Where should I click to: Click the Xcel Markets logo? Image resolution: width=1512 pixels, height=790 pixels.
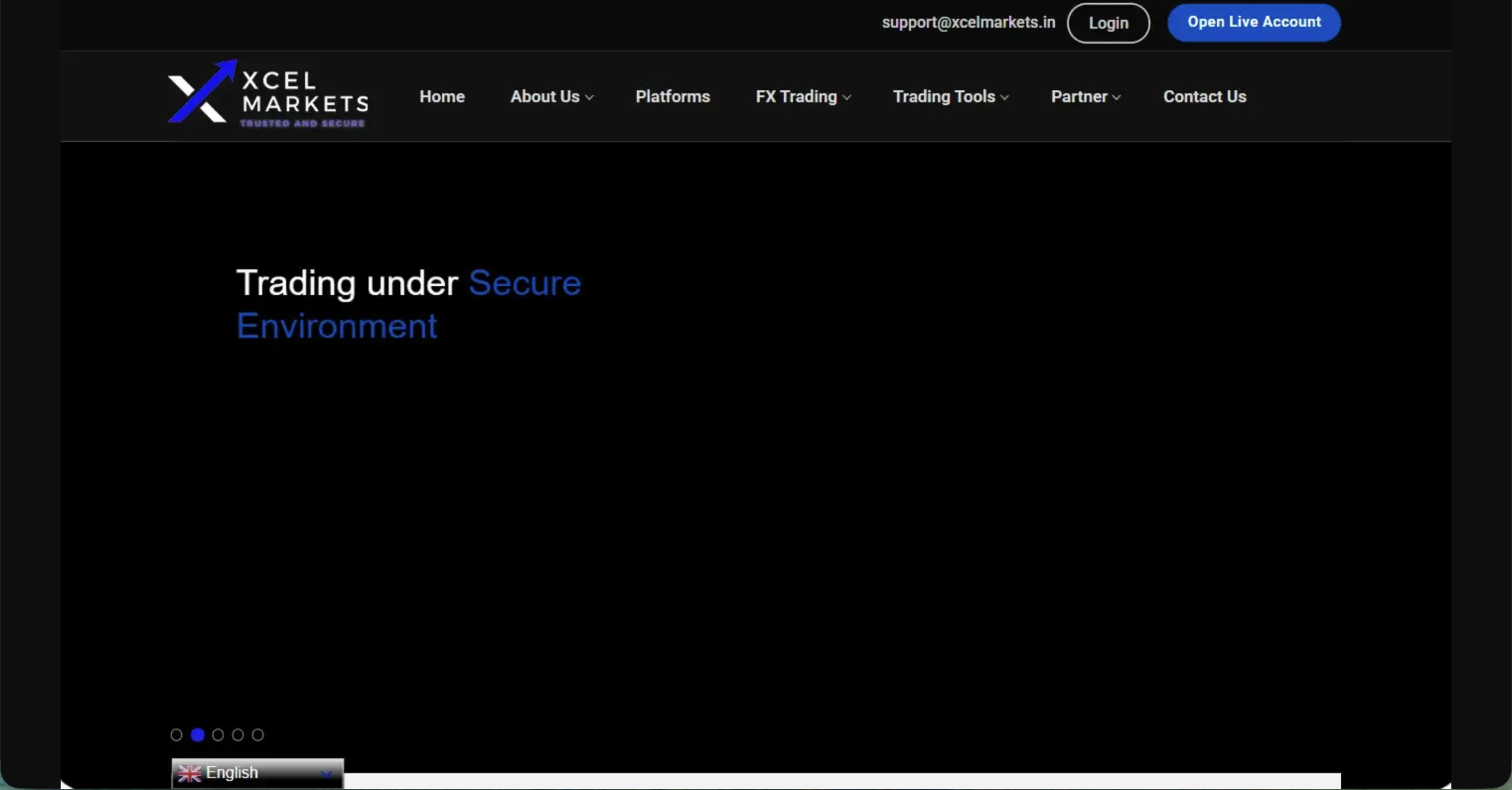pos(268,93)
